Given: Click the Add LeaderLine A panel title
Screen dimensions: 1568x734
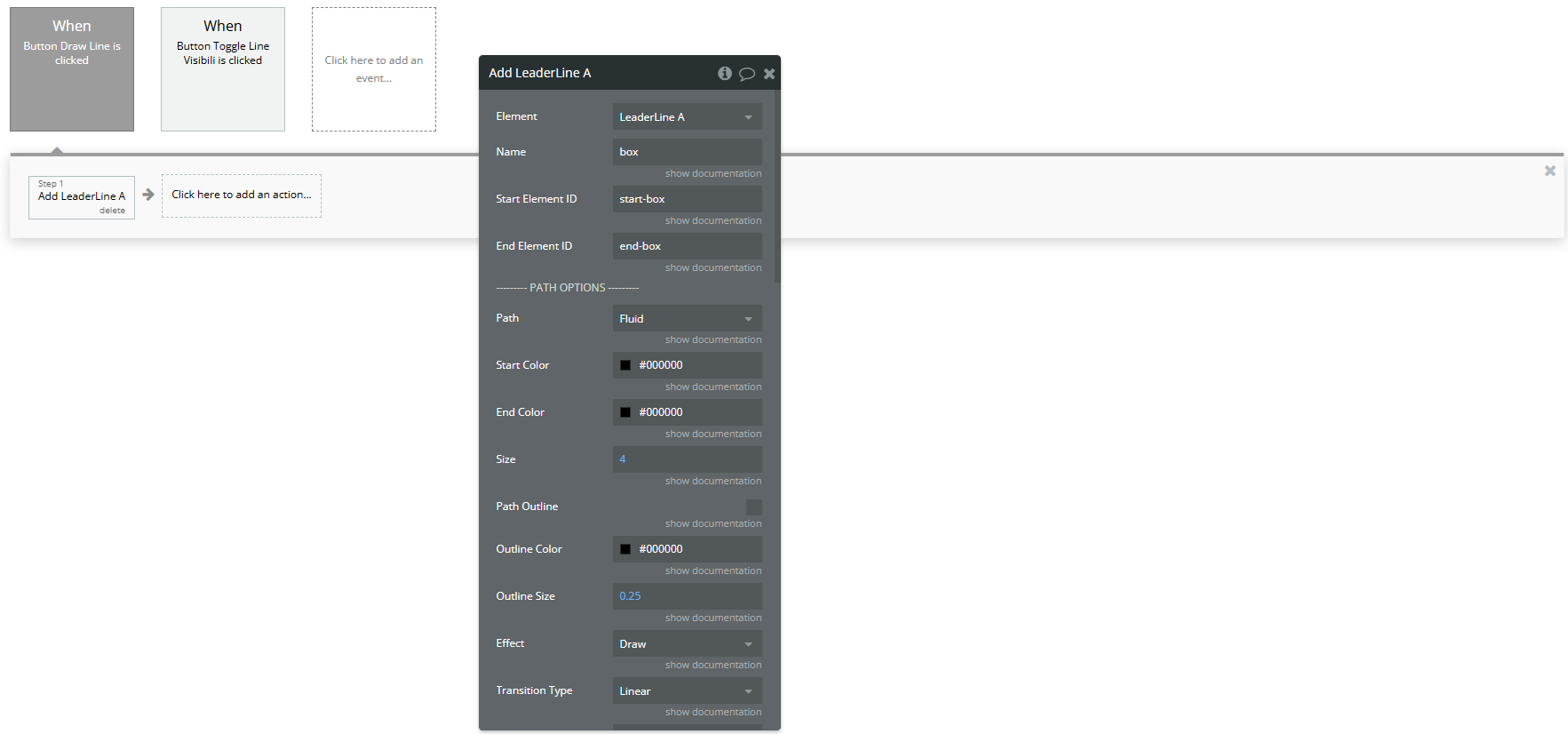Looking at the screenshot, I should [540, 73].
